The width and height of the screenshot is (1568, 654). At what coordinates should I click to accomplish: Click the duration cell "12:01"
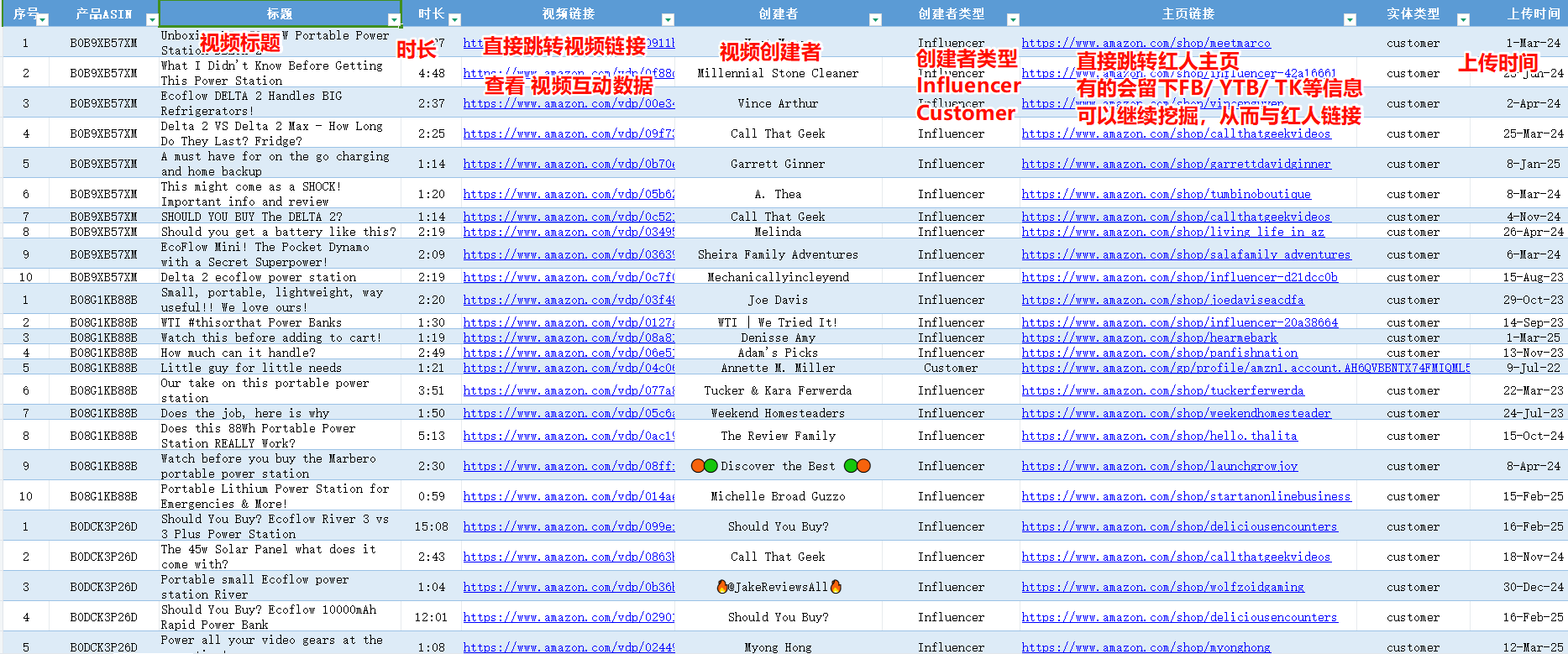coord(432,617)
